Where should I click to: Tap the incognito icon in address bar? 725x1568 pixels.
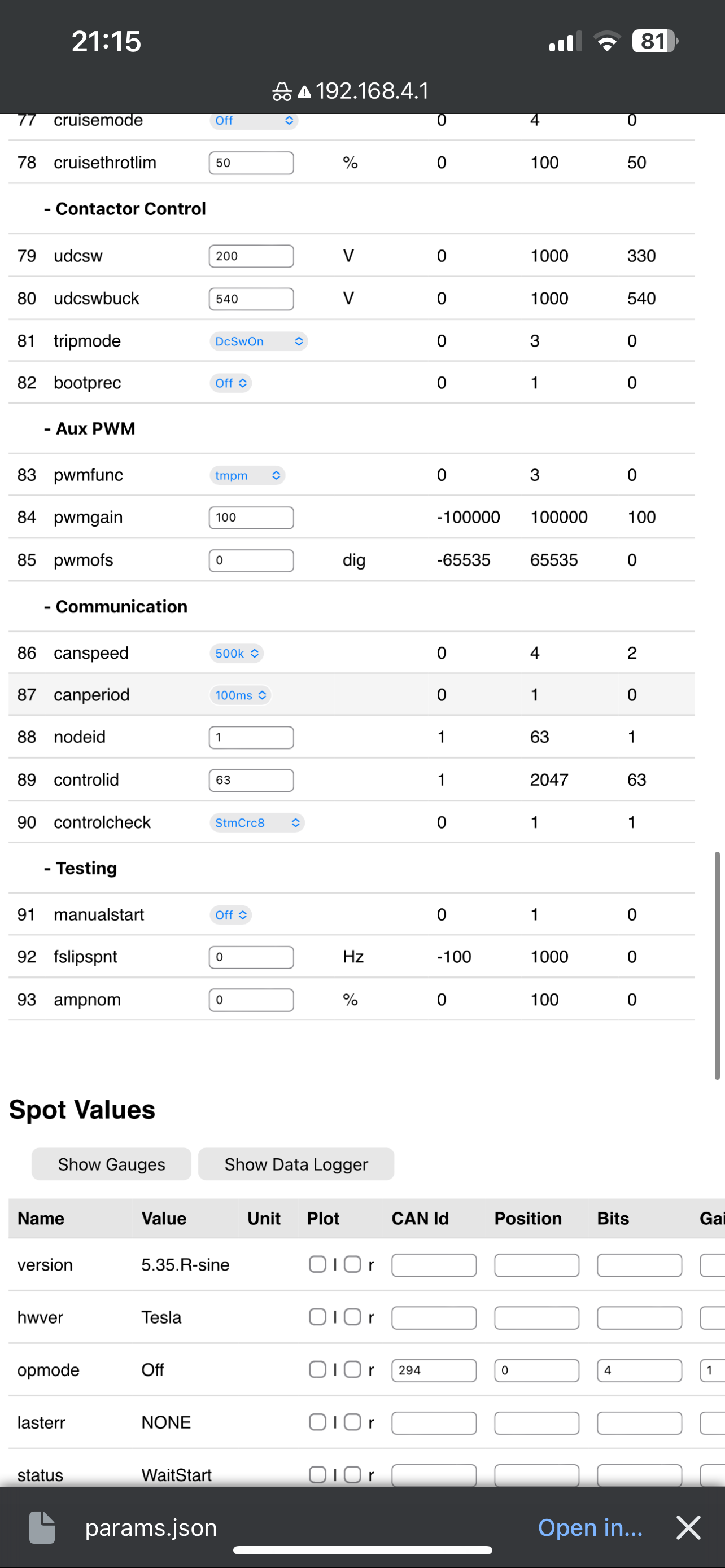[x=282, y=92]
